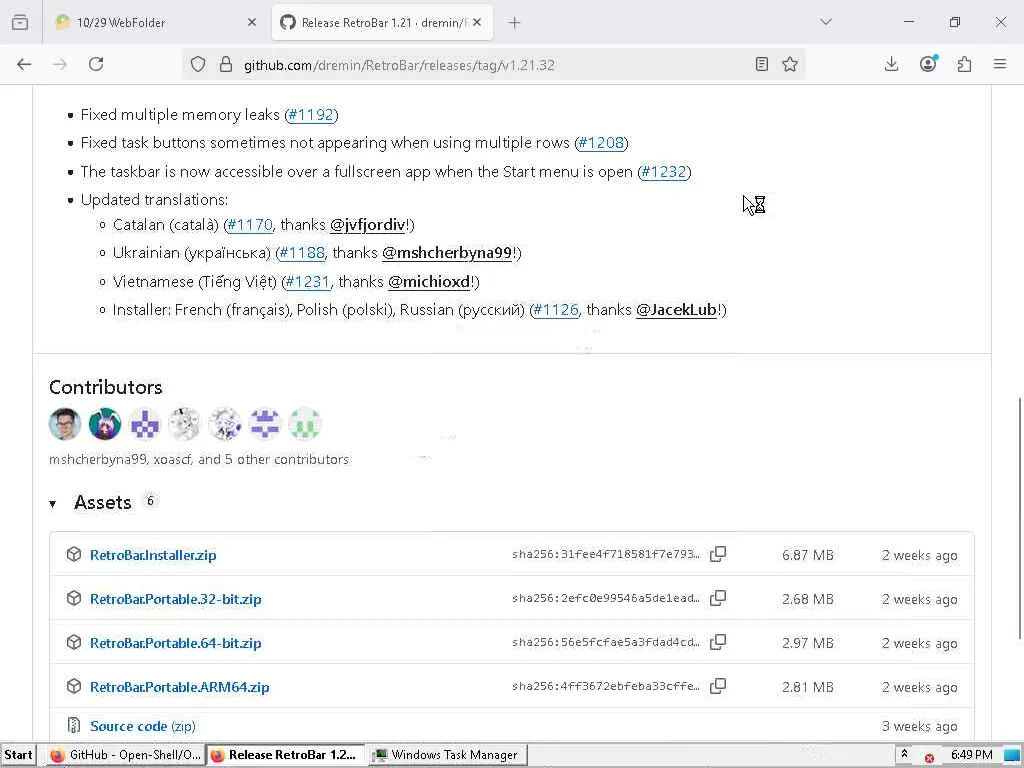Collapse the Assets section triangle
The image size is (1024, 768).
click(53, 504)
